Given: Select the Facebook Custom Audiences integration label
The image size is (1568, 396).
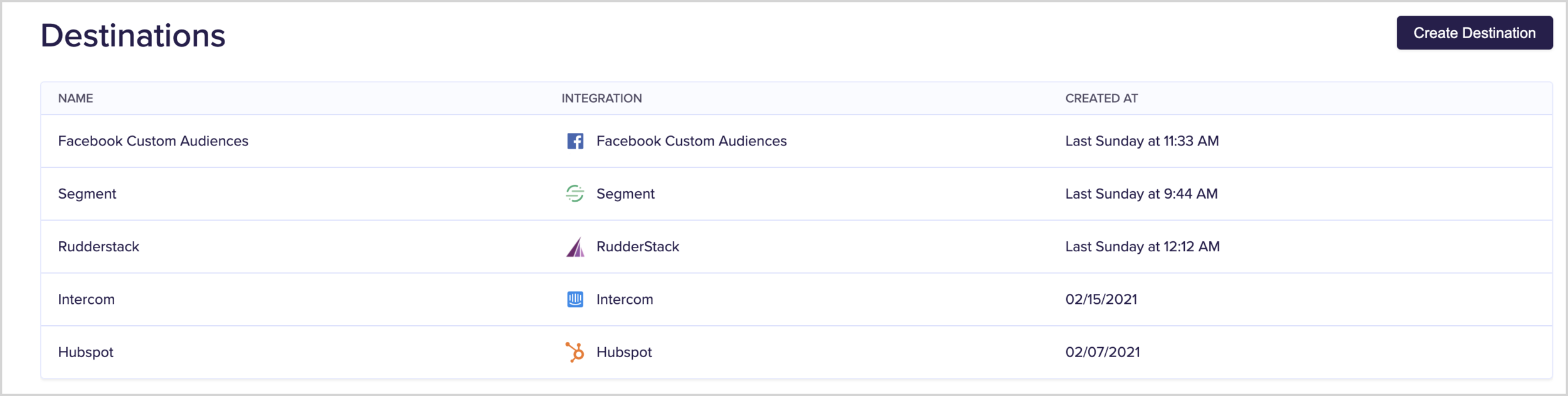Looking at the screenshot, I should [x=691, y=141].
